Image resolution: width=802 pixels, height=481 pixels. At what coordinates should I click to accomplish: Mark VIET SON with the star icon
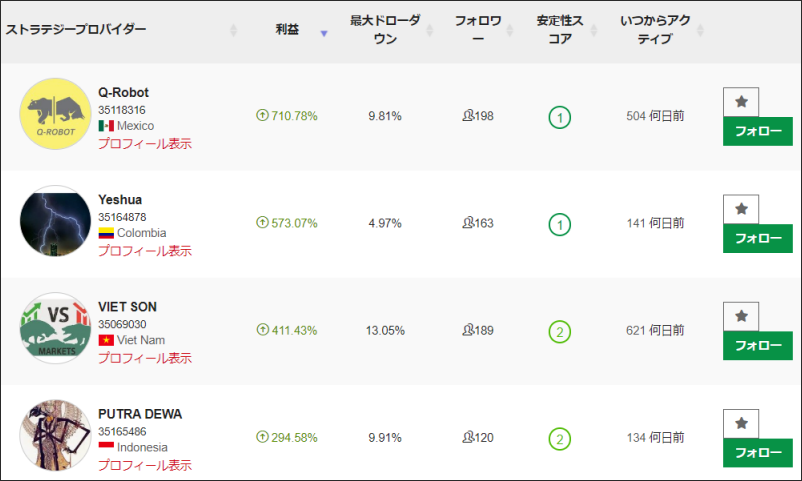tap(740, 316)
